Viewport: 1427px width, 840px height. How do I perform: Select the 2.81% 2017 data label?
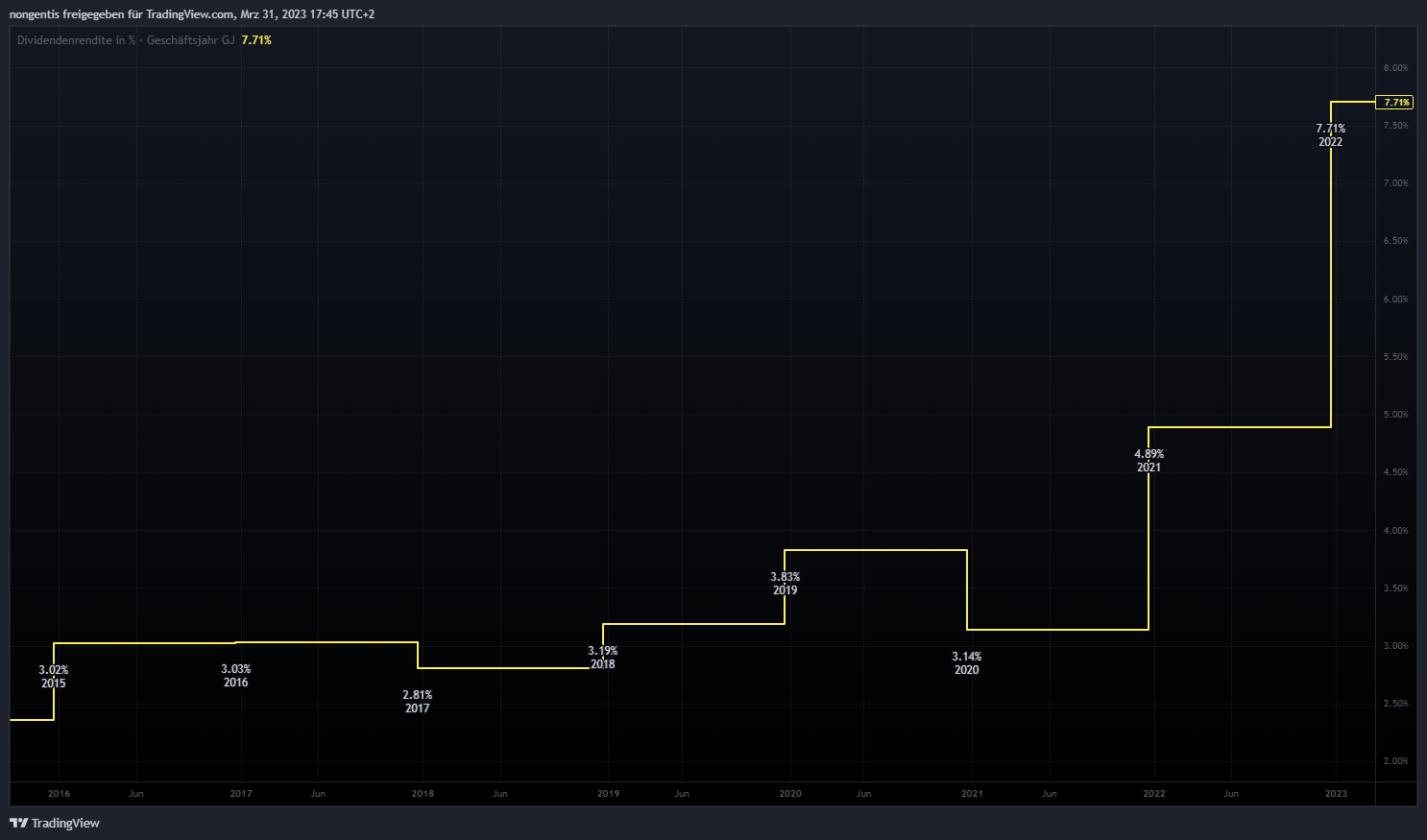tap(417, 702)
